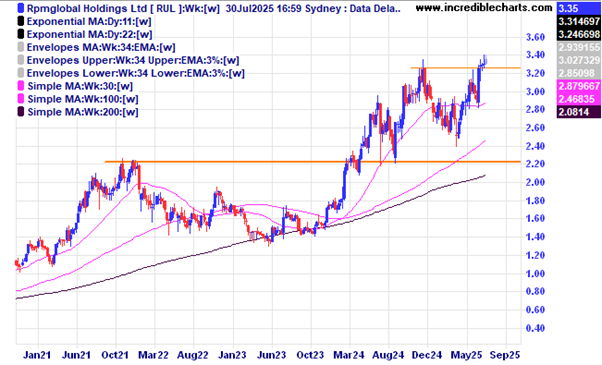Click the 2.20 price axis label
Image resolution: width=602 pixels, height=365 pixels.
click(x=535, y=164)
